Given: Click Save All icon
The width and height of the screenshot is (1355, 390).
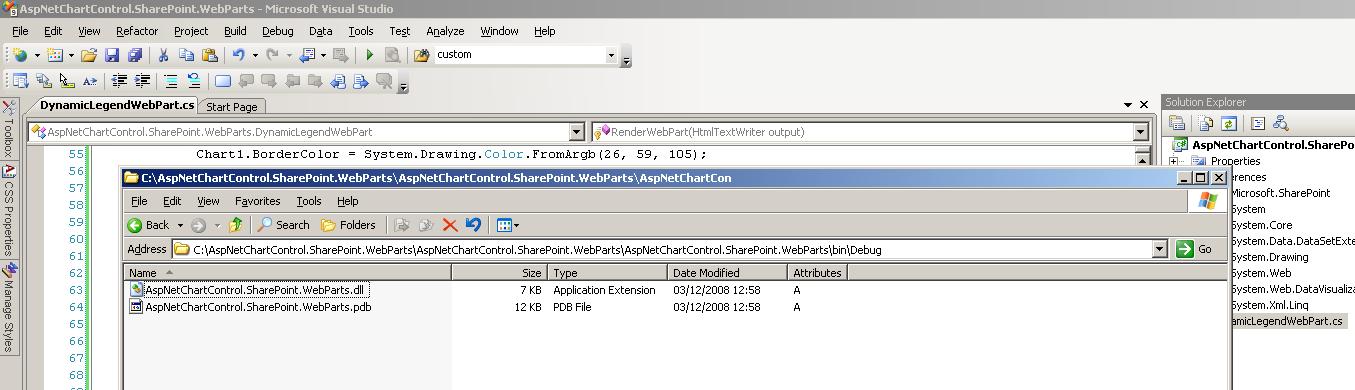Looking at the screenshot, I should 134,55.
